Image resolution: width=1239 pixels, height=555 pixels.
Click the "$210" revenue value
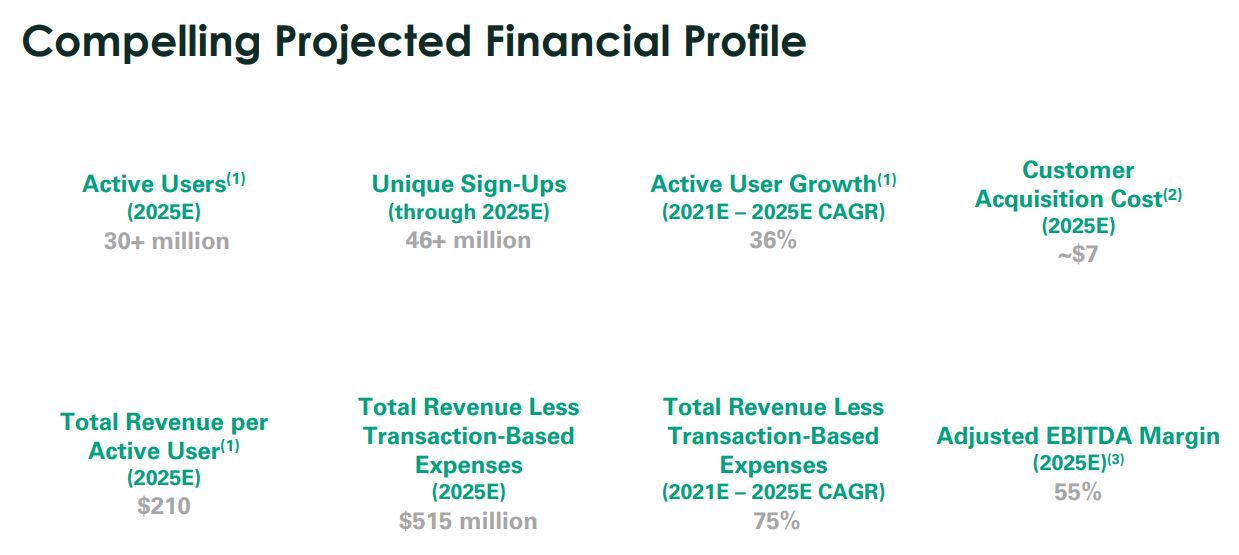(164, 506)
